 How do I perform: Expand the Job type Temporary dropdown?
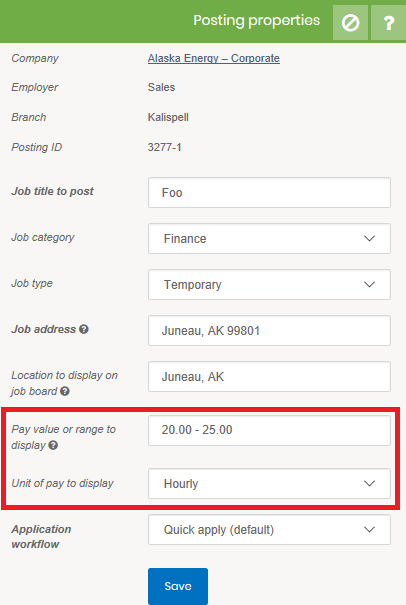tap(269, 284)
